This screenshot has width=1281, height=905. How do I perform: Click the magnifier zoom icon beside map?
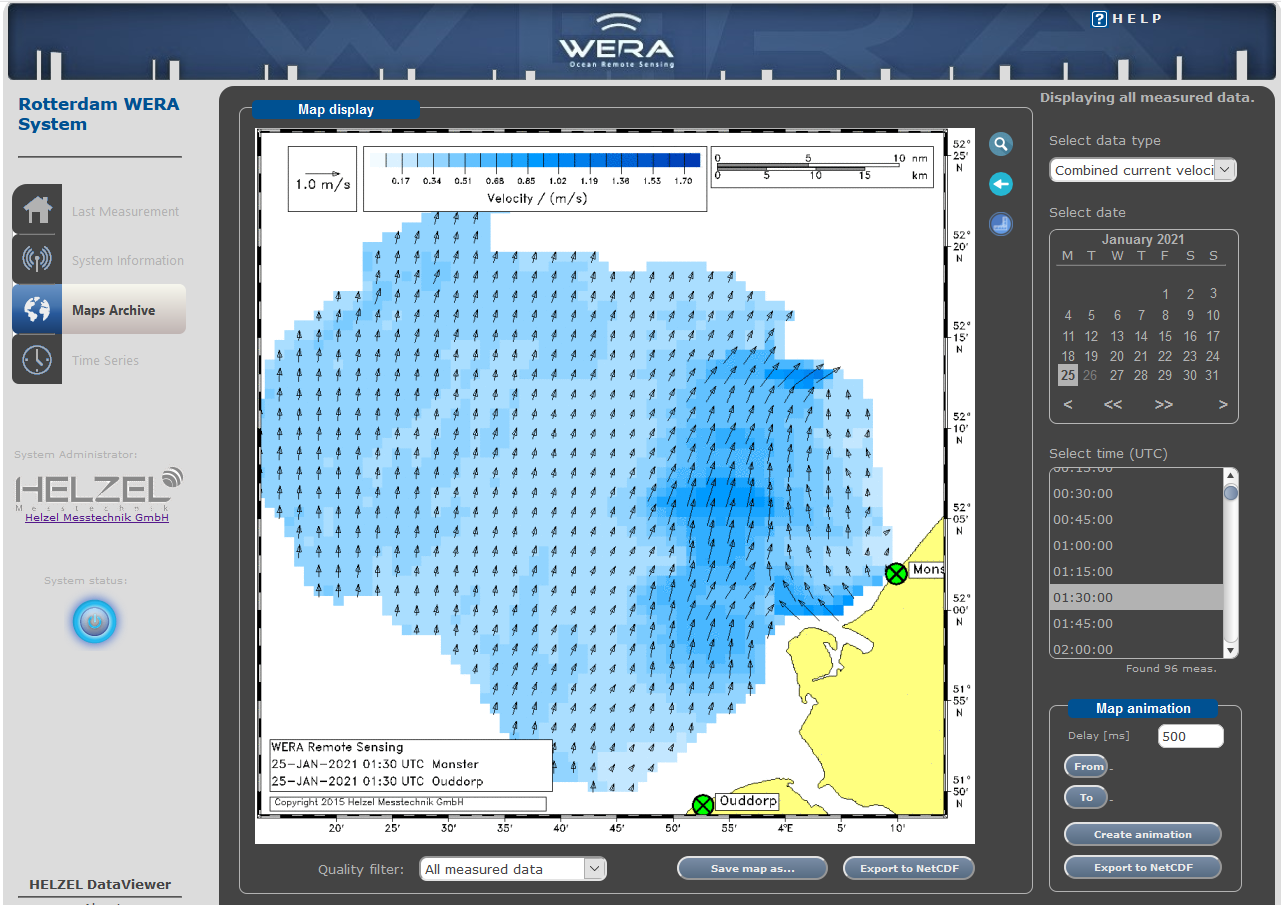1001,144
